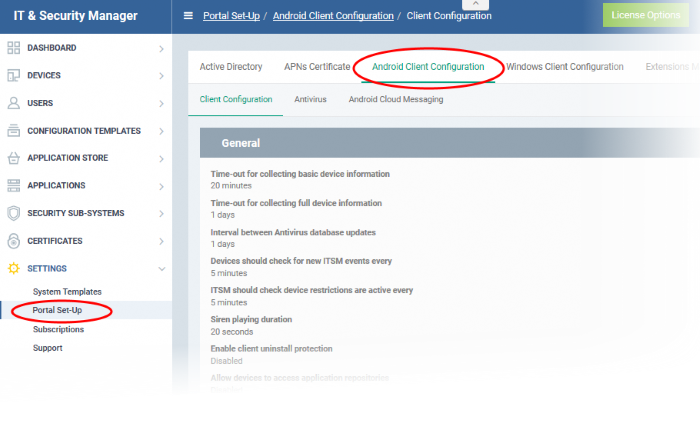The image size is (700, 434).
Task: Click the Applications list icon
Action: pyautogui.click(x=14, y=185)
